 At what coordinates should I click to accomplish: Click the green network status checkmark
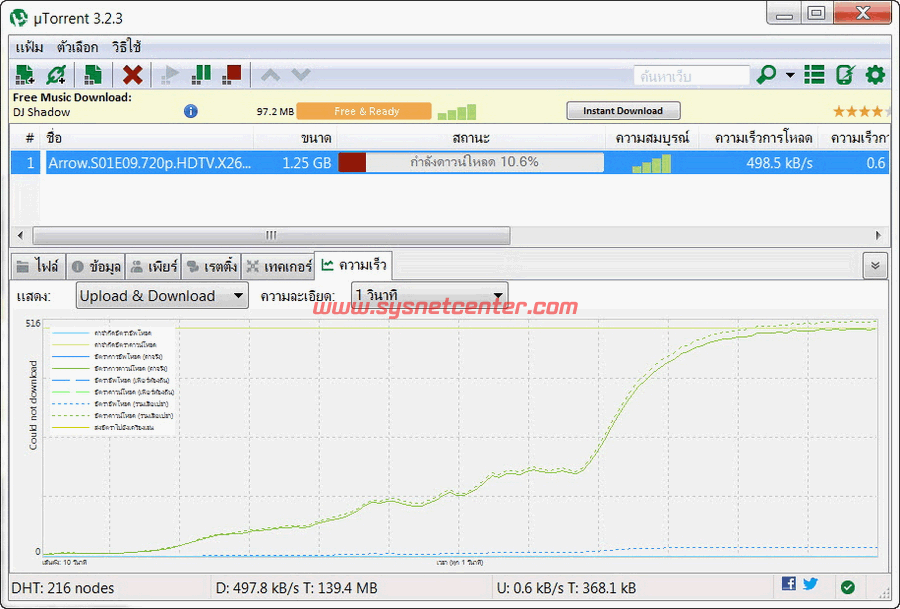[x=848, y=586]
